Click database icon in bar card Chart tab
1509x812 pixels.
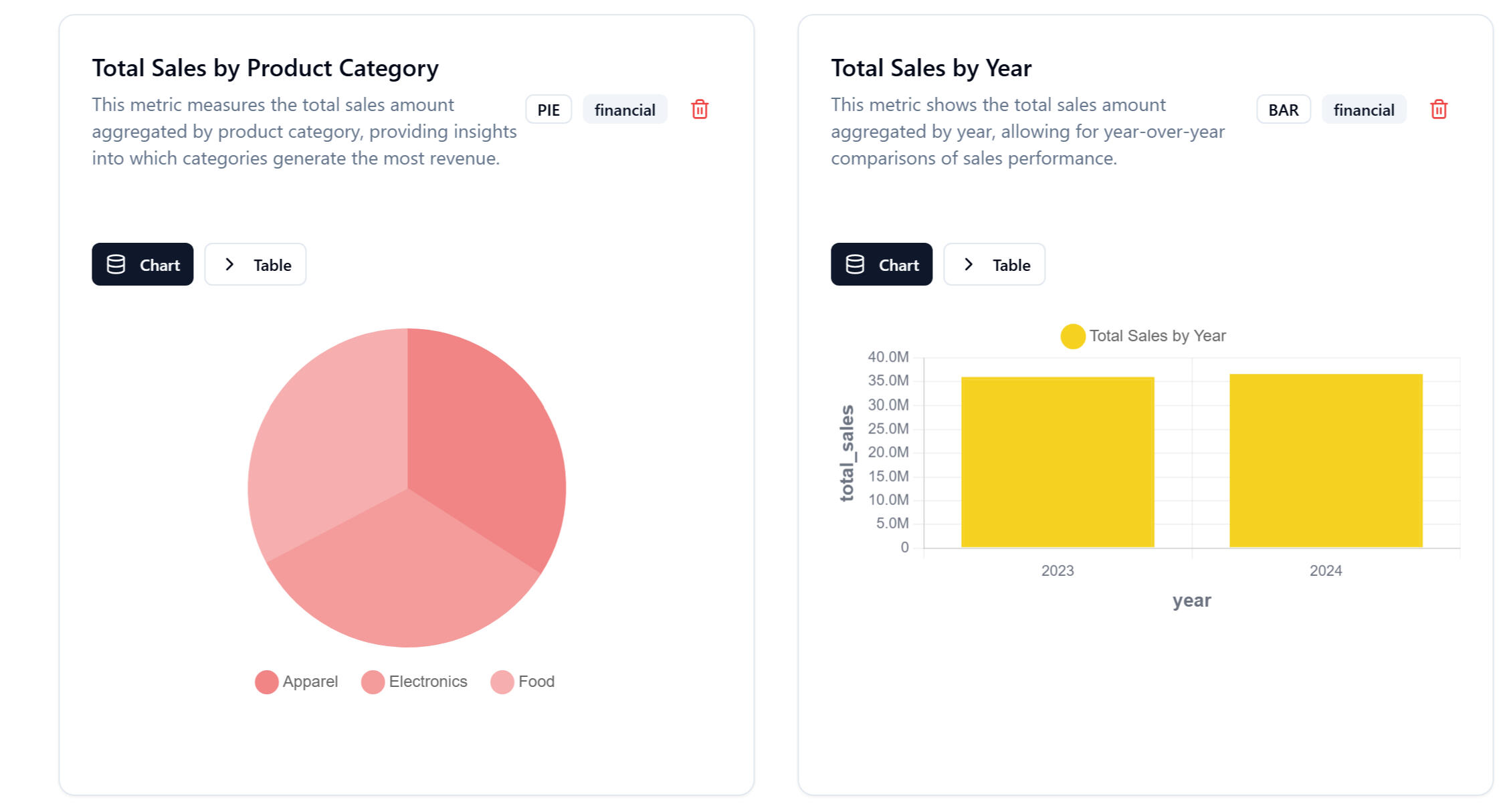[x=855, y=265]
